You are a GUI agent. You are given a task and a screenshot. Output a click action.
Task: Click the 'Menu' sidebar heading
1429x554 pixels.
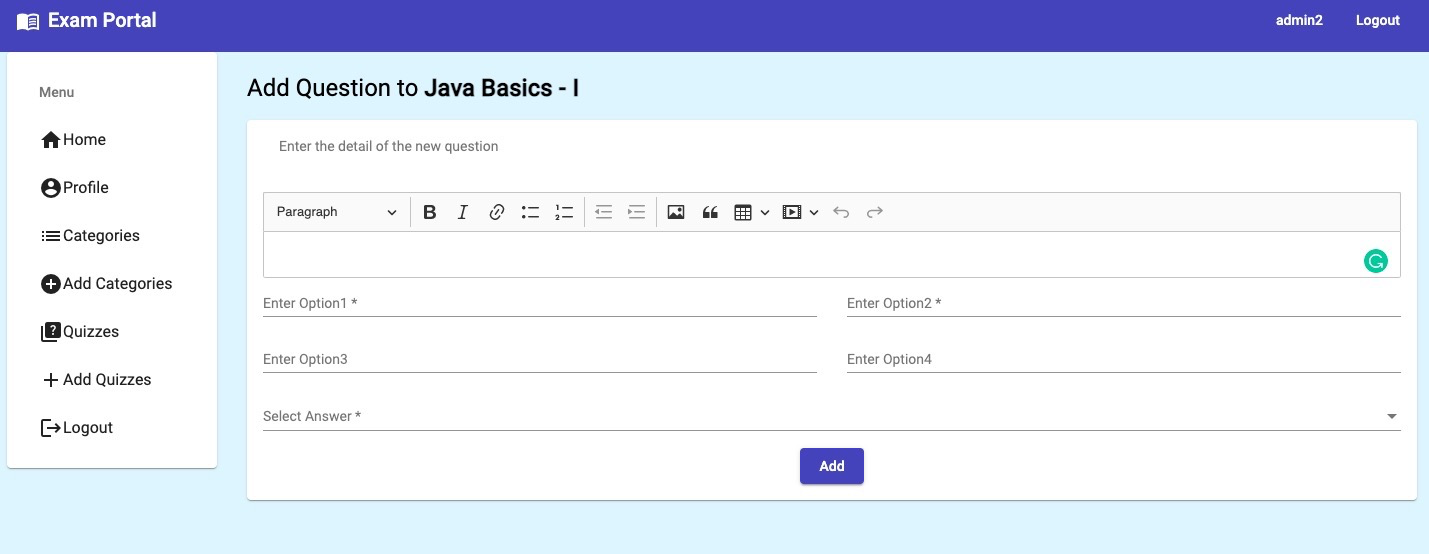click(57, 92)
